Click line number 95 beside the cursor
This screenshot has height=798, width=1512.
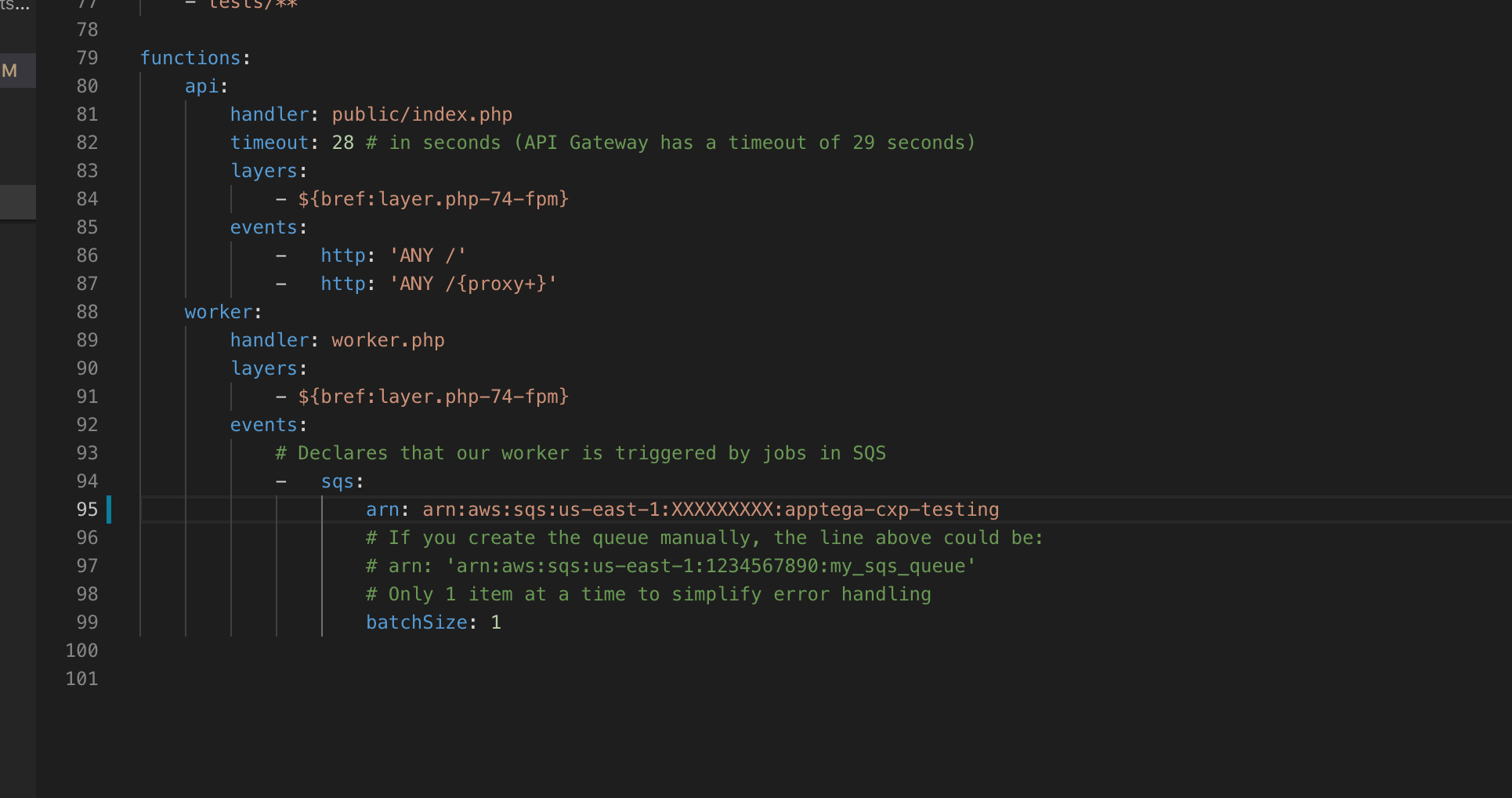tap(88, 509)
